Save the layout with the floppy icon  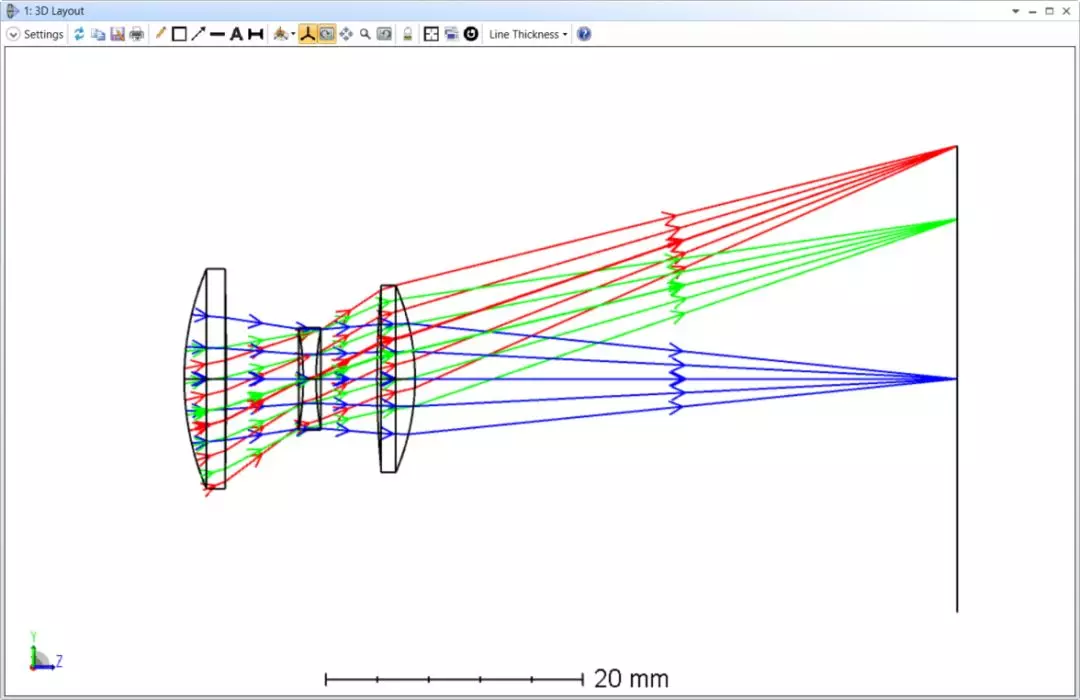pyautogui.click(x=117, y=34)
